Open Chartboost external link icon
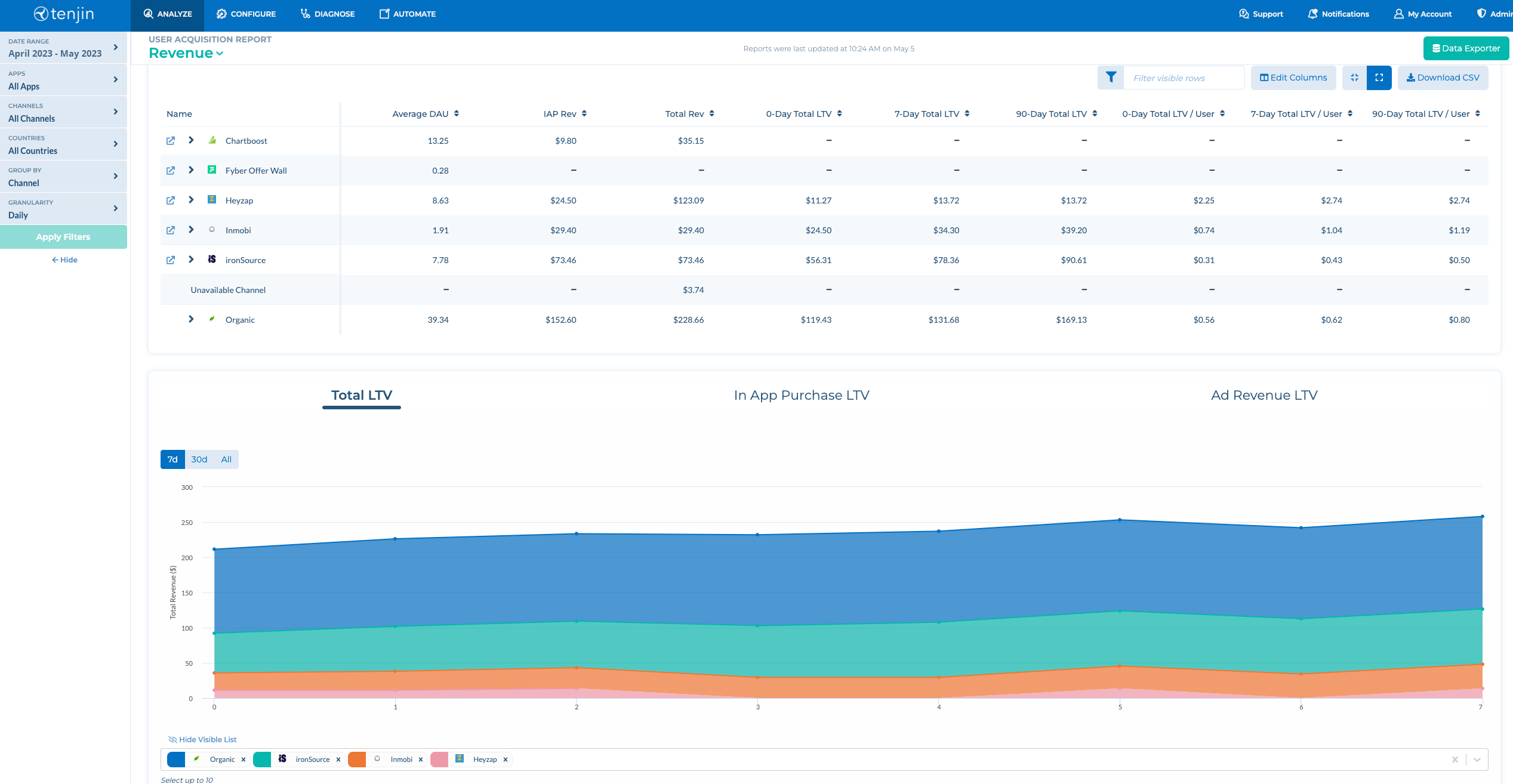This screenshot has height=784, width=1513. pyautogui.click(x=171, y=141)
